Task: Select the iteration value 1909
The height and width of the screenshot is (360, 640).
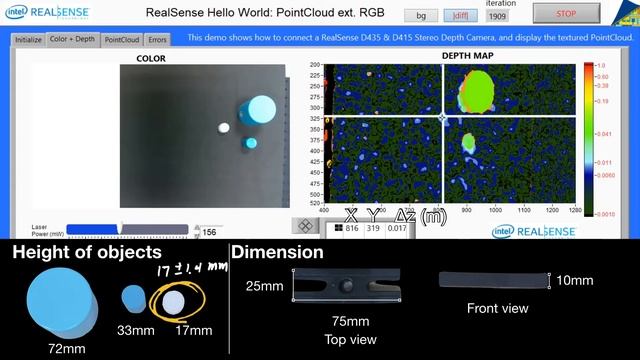Action: [x=497, y=16]
